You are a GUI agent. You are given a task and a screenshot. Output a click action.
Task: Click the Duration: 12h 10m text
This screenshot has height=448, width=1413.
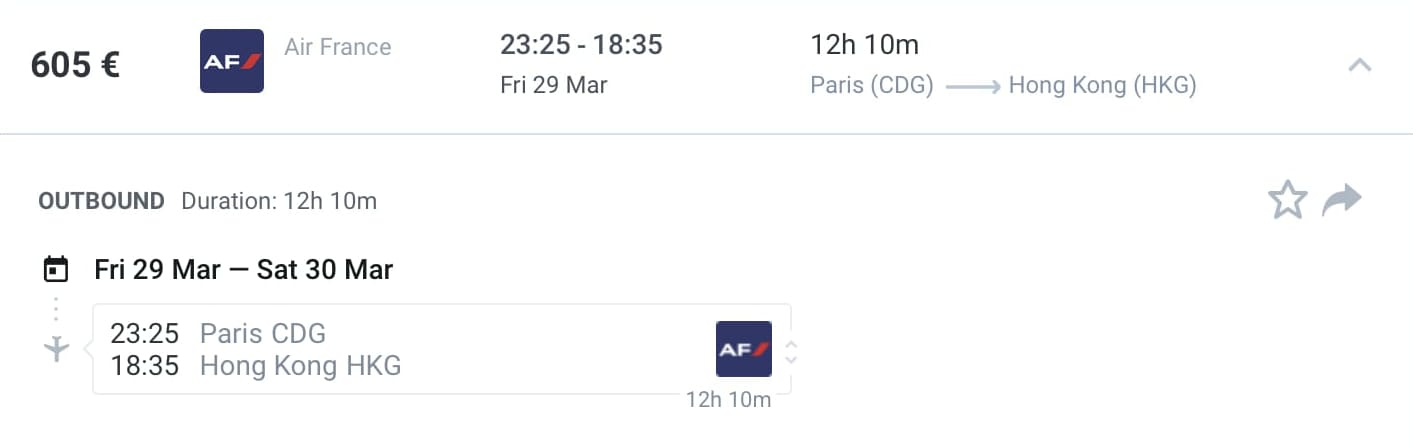point(279,201)
